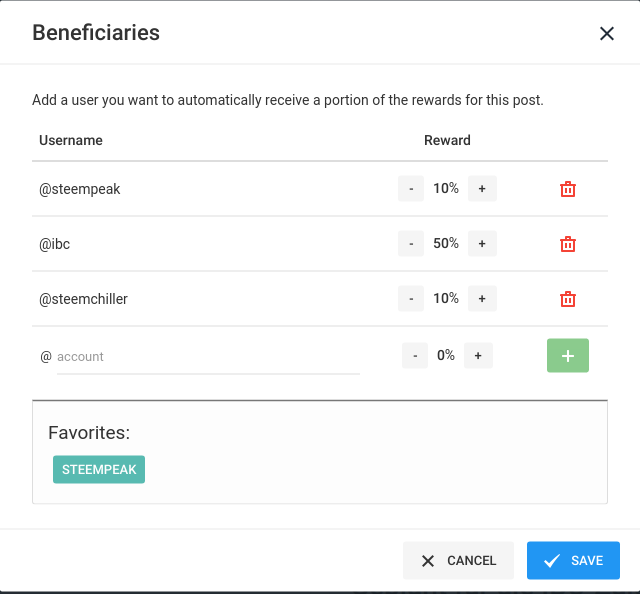Add new beneficiary with green plus button
This screenshot has height=594, width=640.
pyautogui.click(x=567, y=356)
